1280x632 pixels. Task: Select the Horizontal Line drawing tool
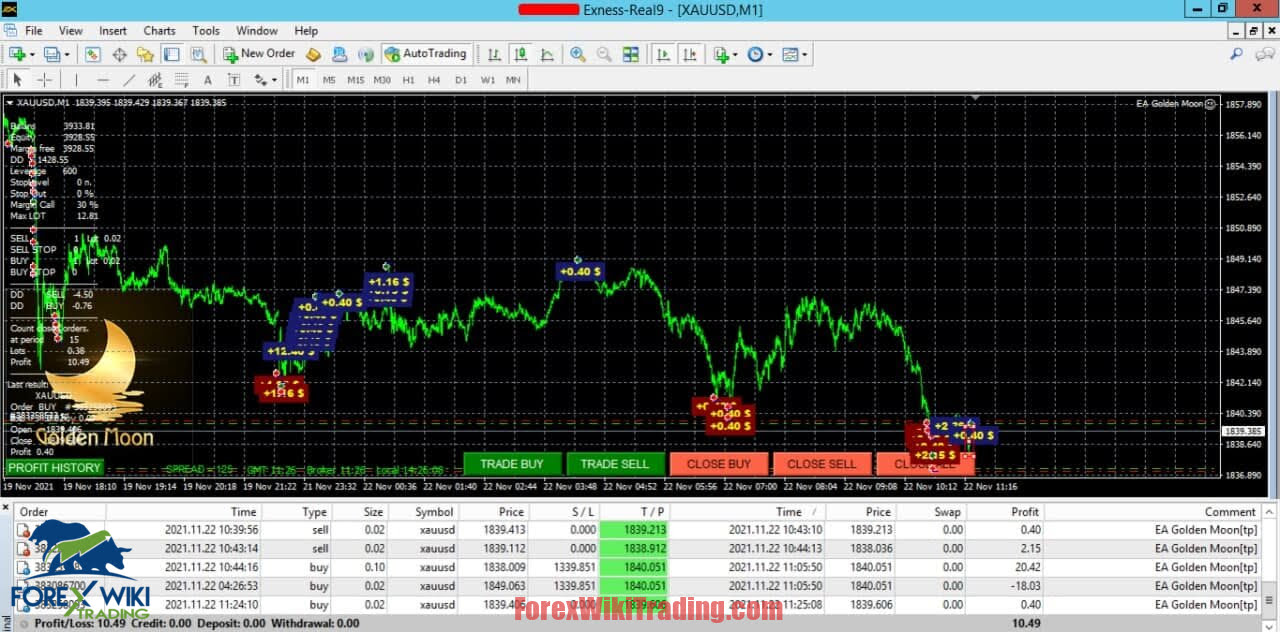[103, 80]
